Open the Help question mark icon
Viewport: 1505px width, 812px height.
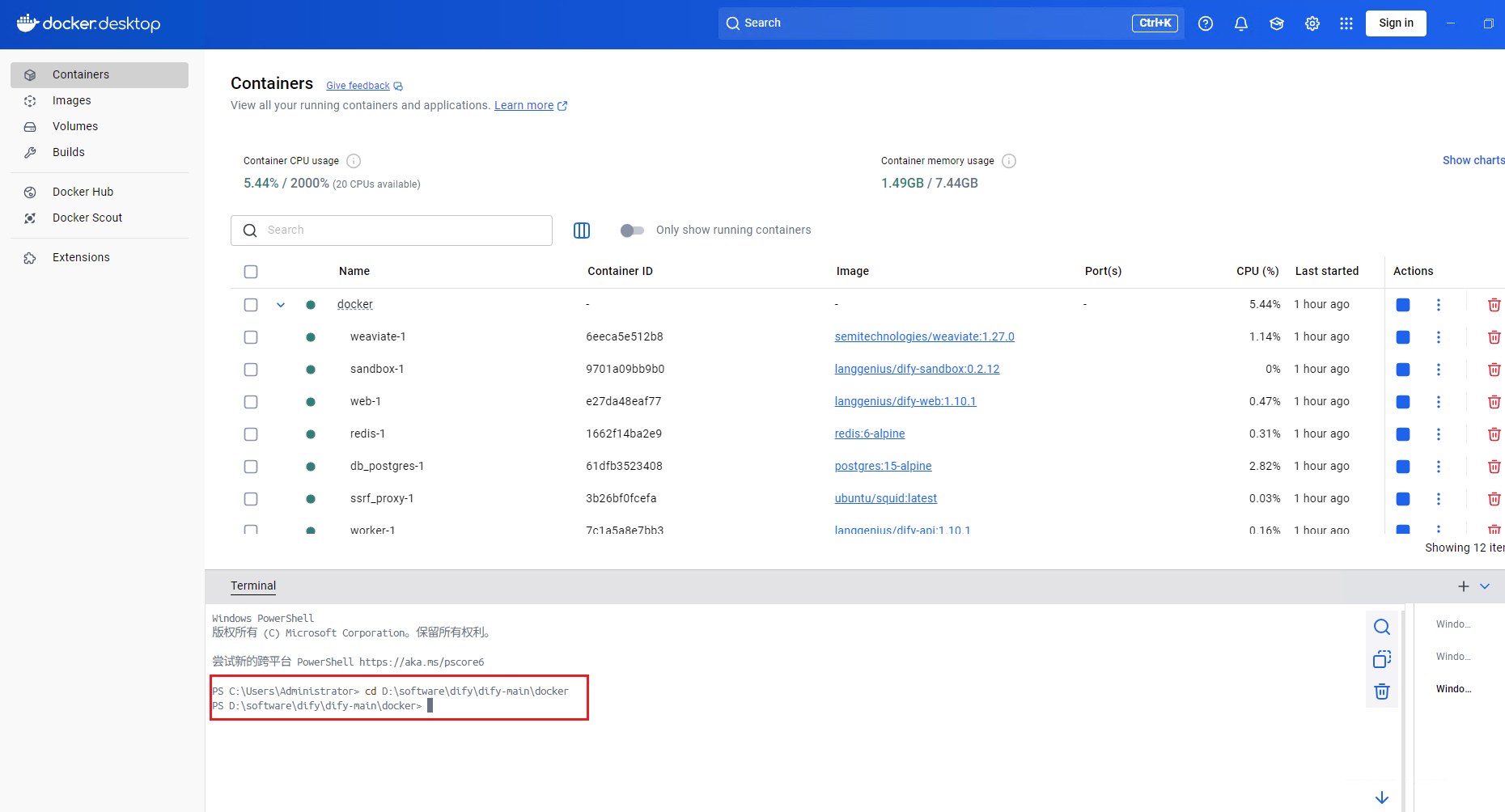(1206, 23)
